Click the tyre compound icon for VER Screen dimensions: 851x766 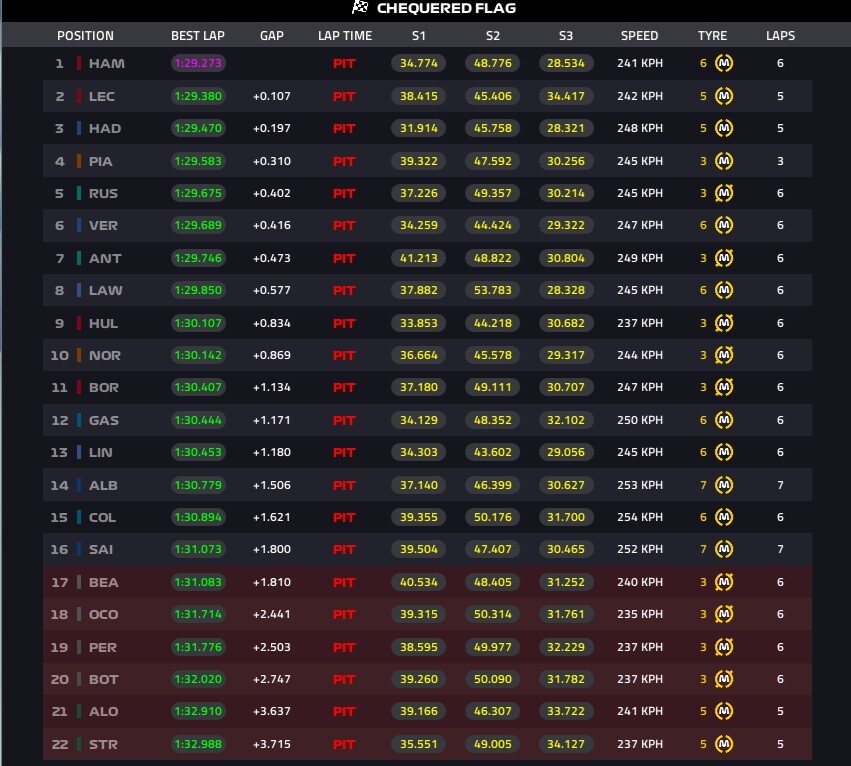723,225
